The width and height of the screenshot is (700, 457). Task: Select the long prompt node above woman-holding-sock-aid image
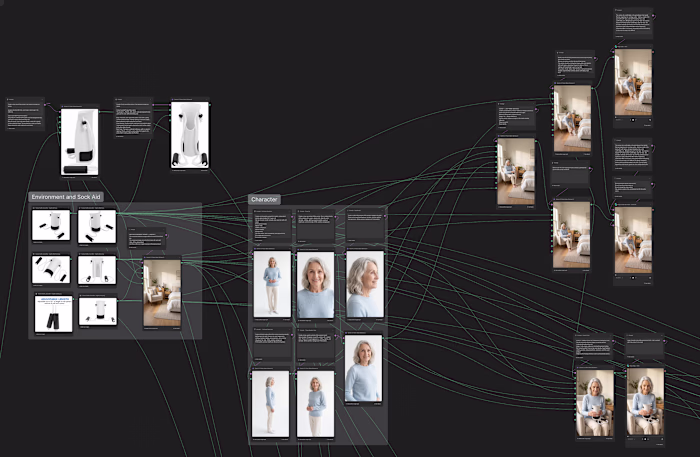click(x=594, y=346)
